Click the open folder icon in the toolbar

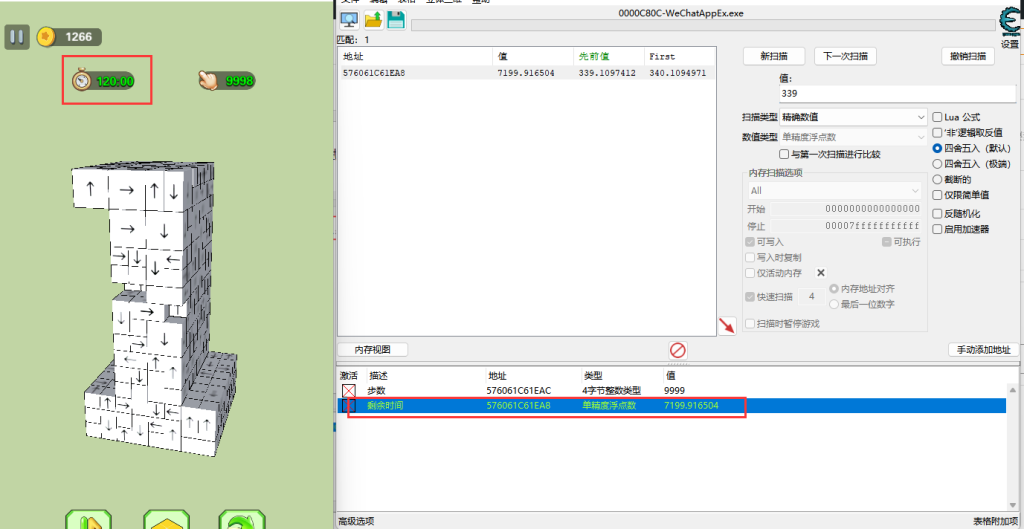coord(373,20)
